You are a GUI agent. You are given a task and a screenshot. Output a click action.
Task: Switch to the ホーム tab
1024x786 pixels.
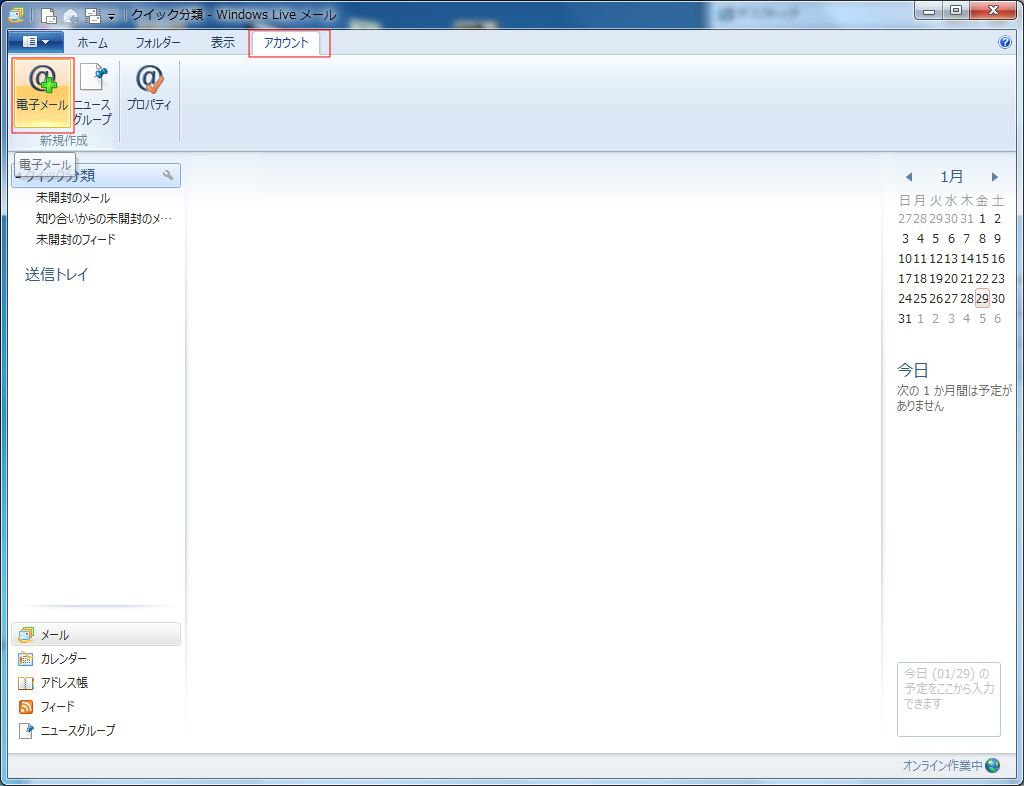tap(93, 43)
